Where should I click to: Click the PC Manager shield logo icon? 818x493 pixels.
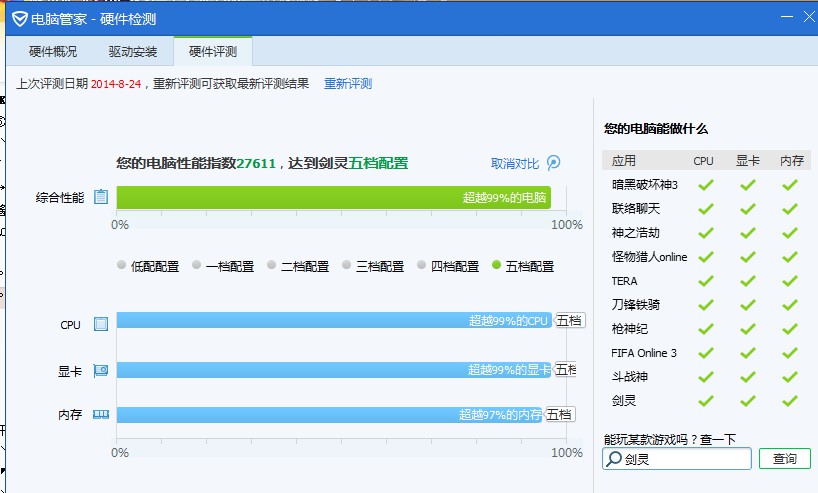click(20, 19)
